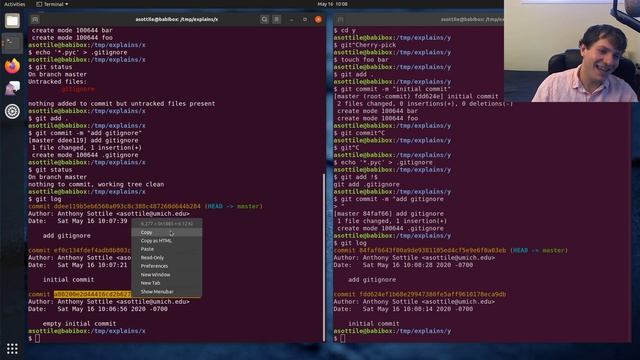
Task: Click 'nothing to commit, working tree clean'
Action: (x=96, y=184)
